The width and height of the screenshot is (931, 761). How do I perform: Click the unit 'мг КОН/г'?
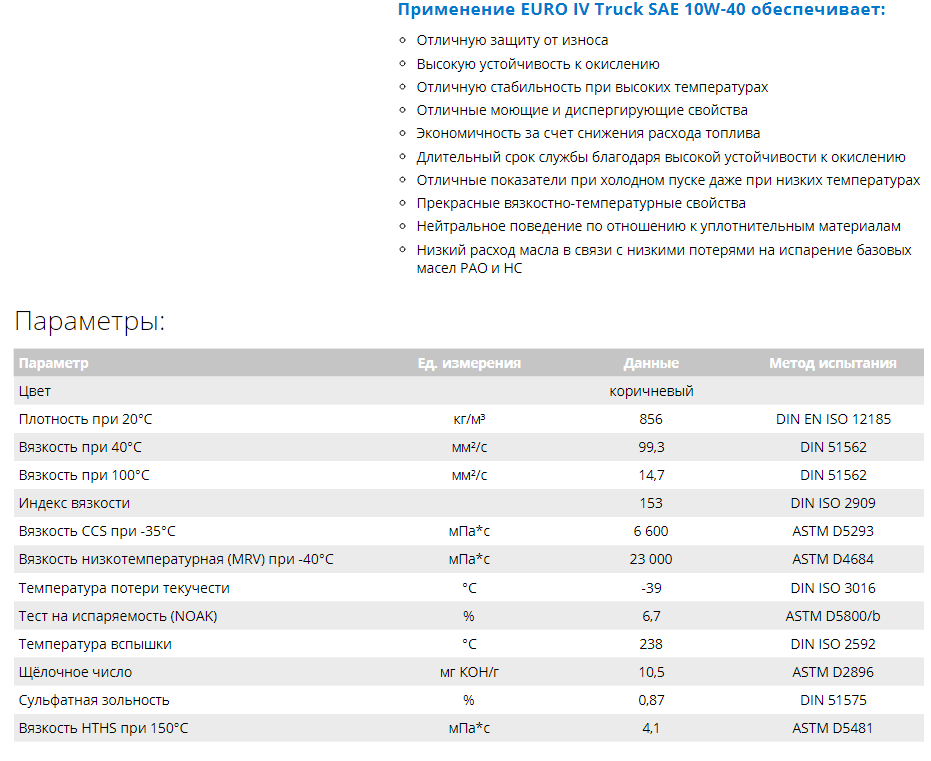pos(469,672)
